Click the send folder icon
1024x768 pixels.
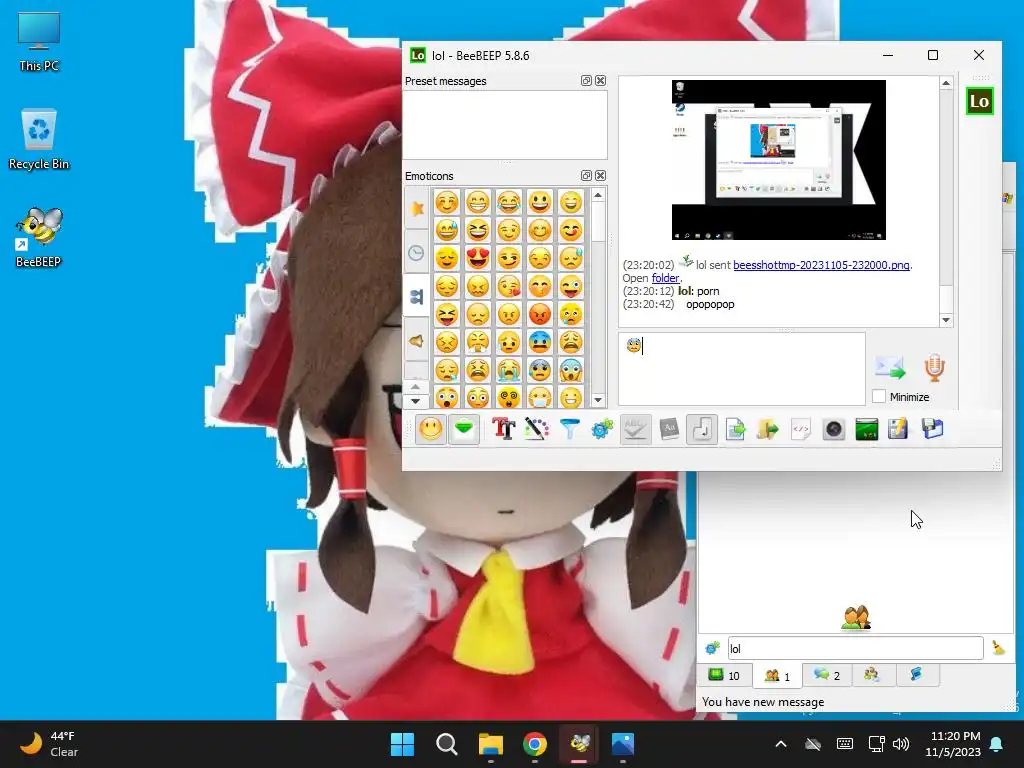(x=768, y=429)
